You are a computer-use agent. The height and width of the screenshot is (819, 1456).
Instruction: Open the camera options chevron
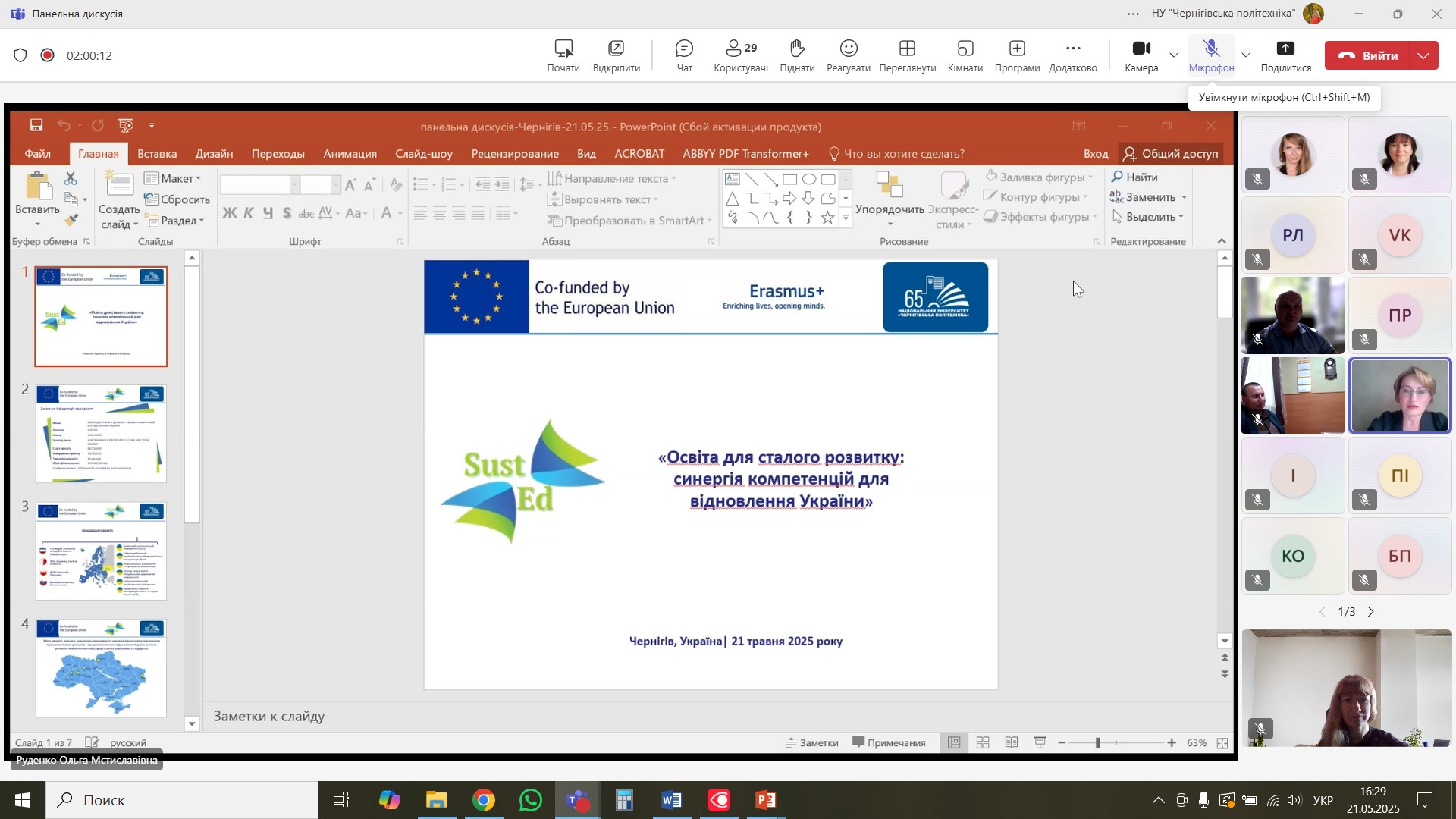[1174, 55]
